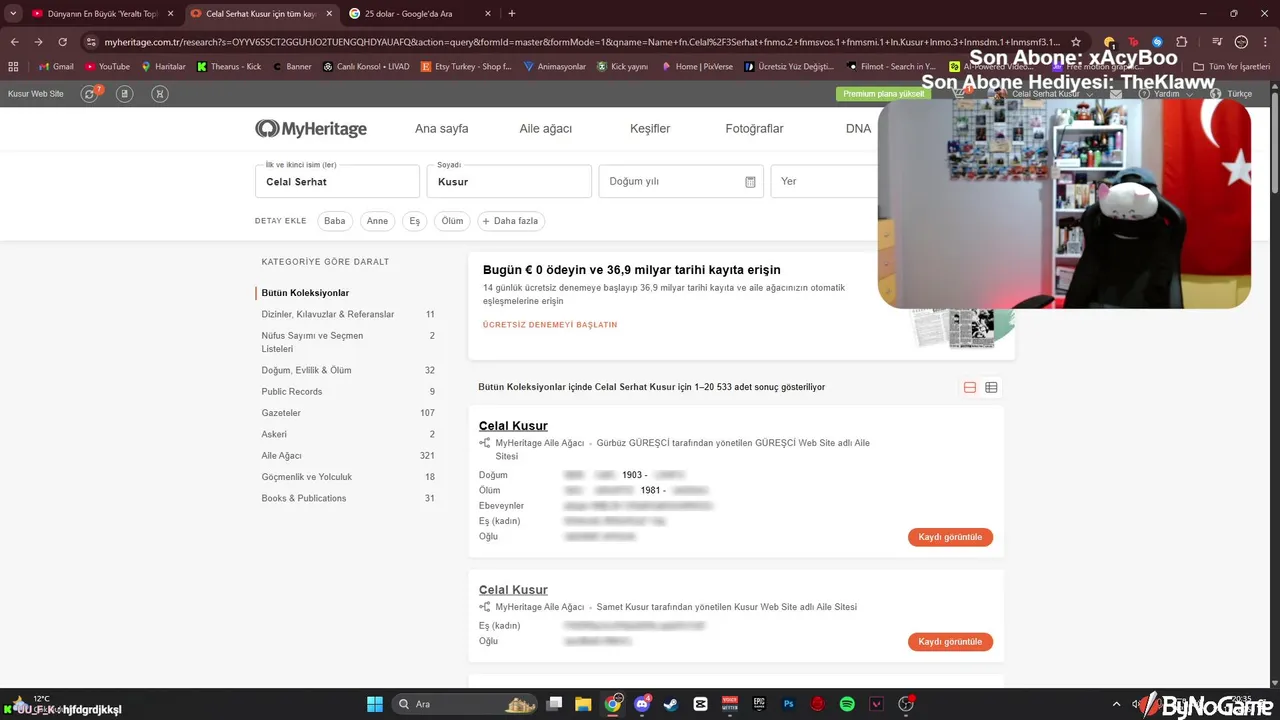This screenshot has height=720, width=1280.
Task: Expand the Türkçe language selector
Action: click(x=1232, y=94)
